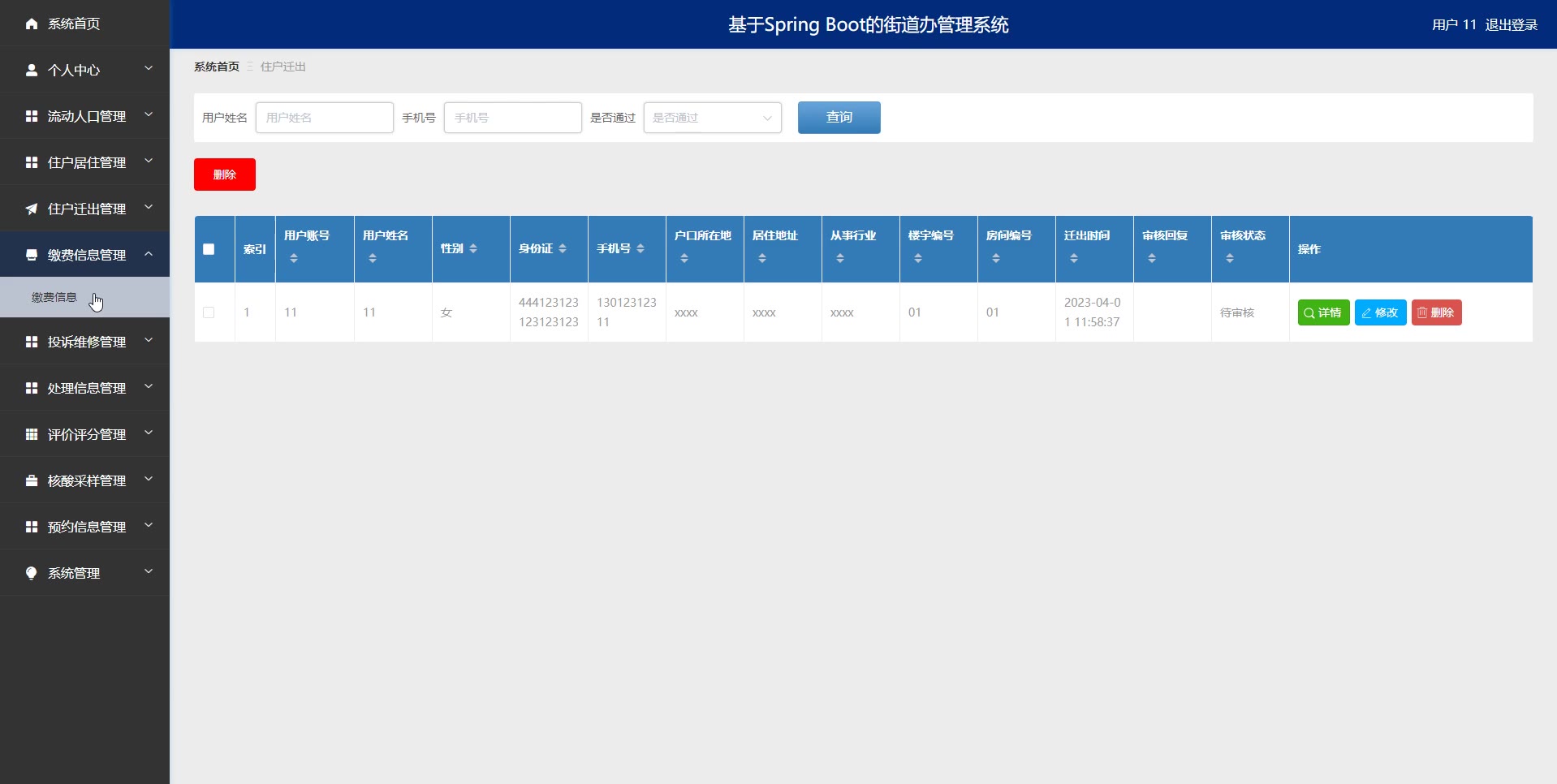The width and height of the screenshot is (1557, 784).
Task: Click the lightbulb icon beside 系统管理
Action: [x=32, y=573]
